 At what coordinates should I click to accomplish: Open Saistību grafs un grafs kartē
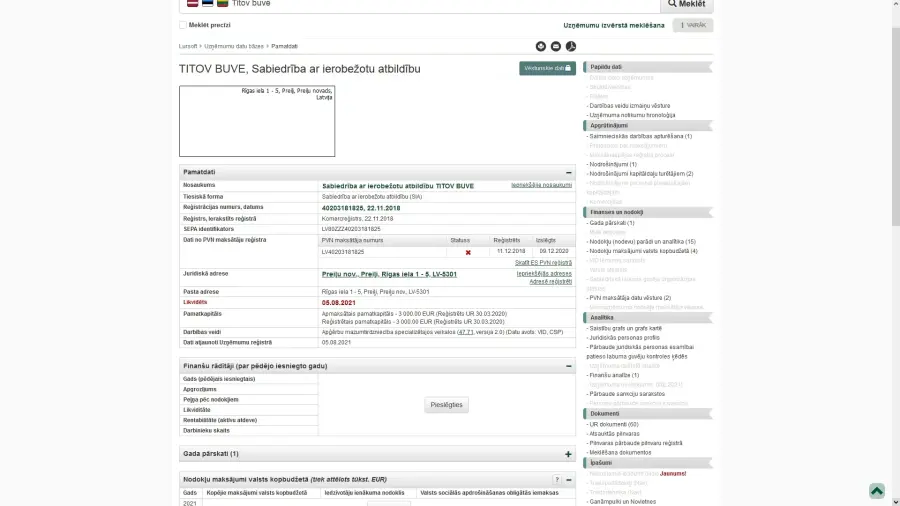click(626, 329)
